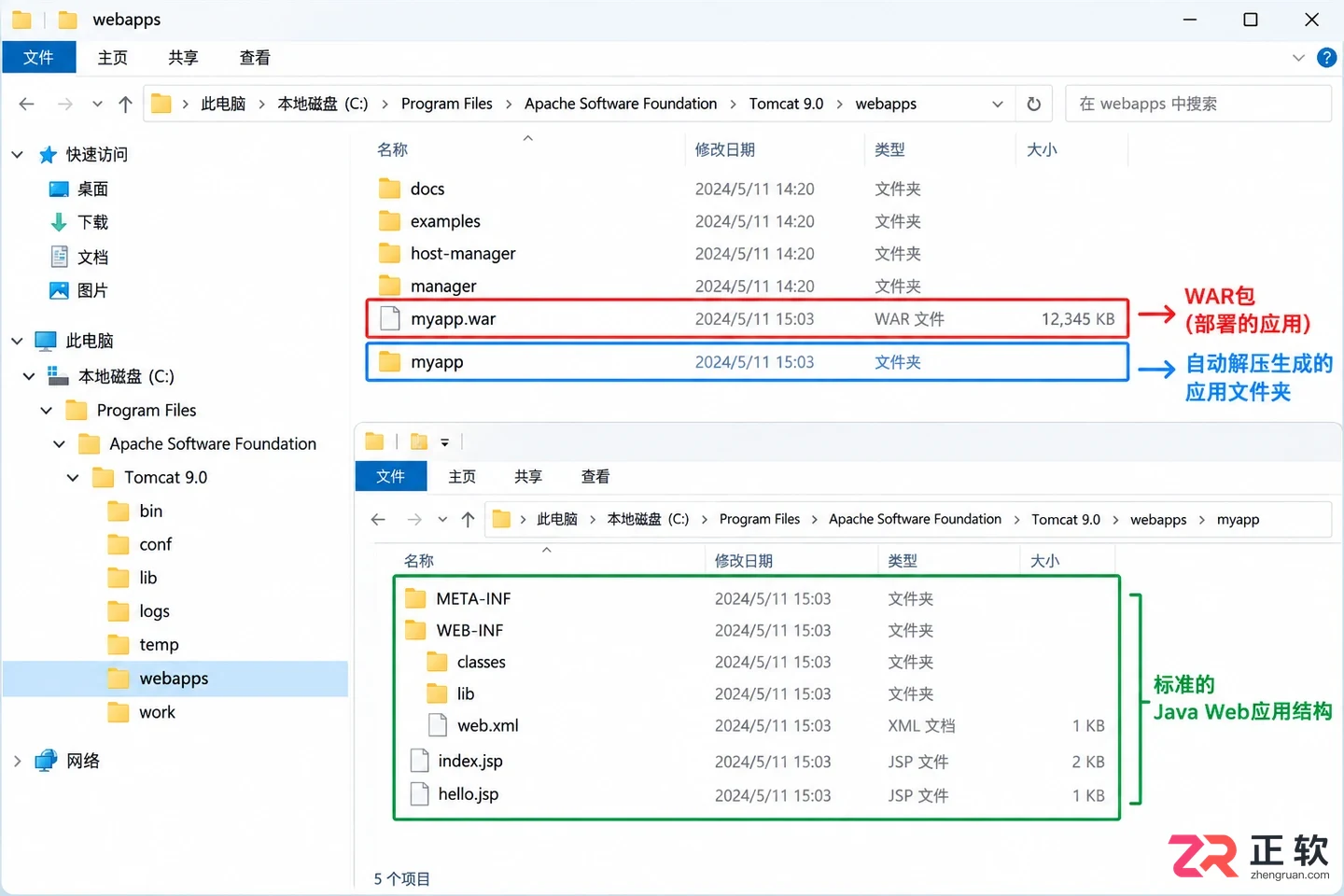Open the Share (共享) tab in webapps window
1344x896 pixels.
click(x=183, y=58)
